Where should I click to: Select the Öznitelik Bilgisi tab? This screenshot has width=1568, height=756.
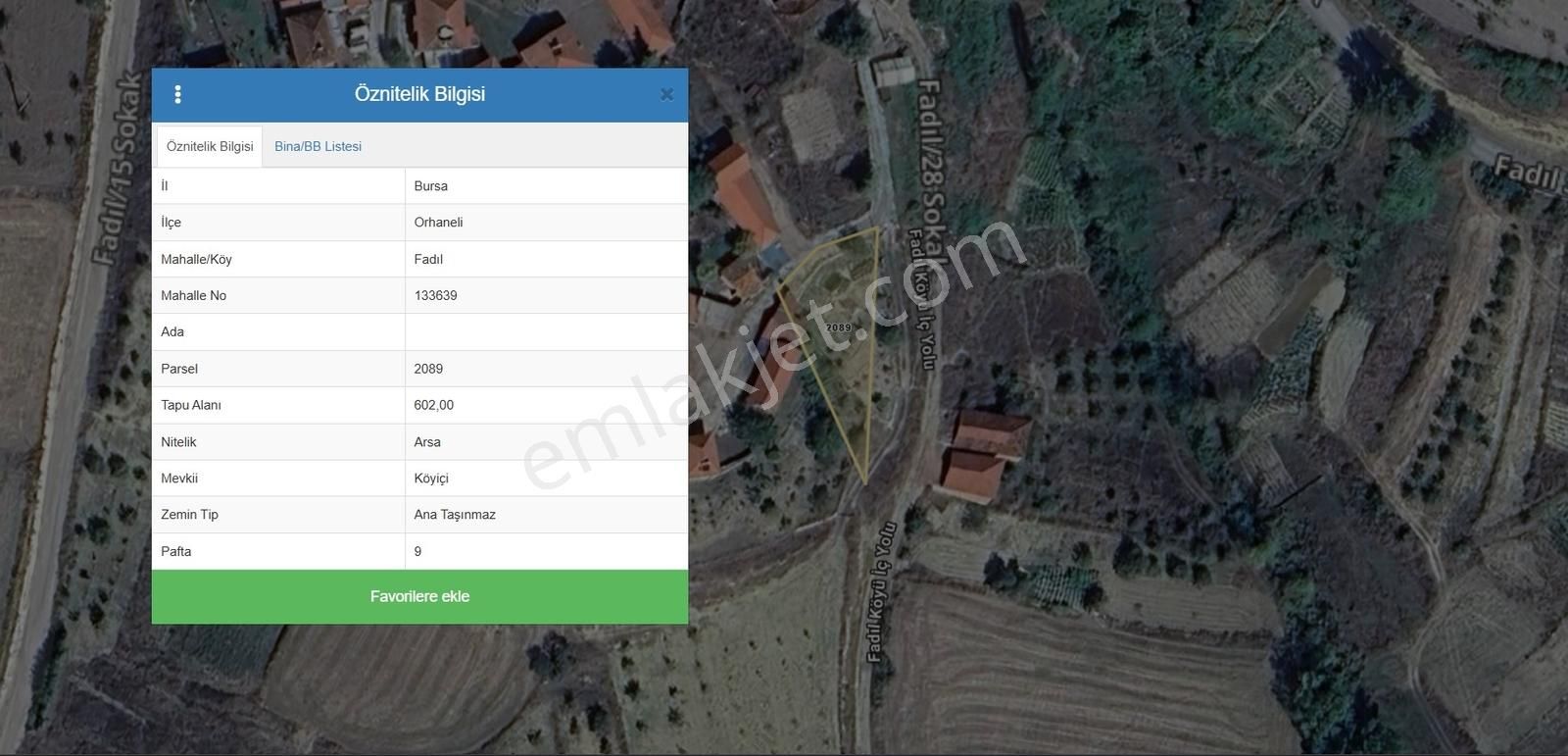click(x=210, y=146)
